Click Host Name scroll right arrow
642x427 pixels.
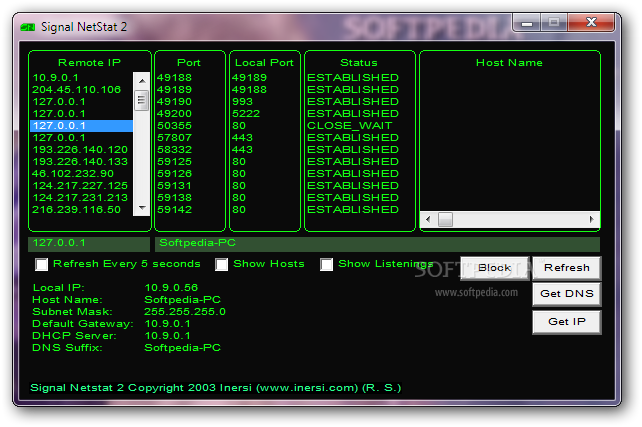coord(591,219)
